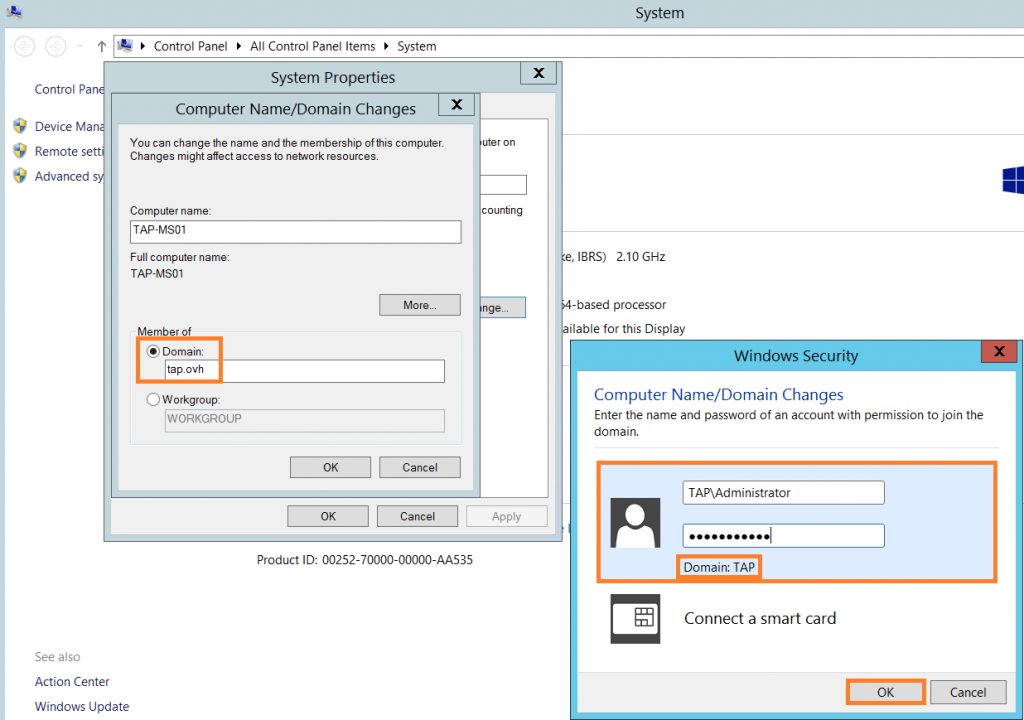Click the Domain: TAP label in Windows Security

coord(719,567)
